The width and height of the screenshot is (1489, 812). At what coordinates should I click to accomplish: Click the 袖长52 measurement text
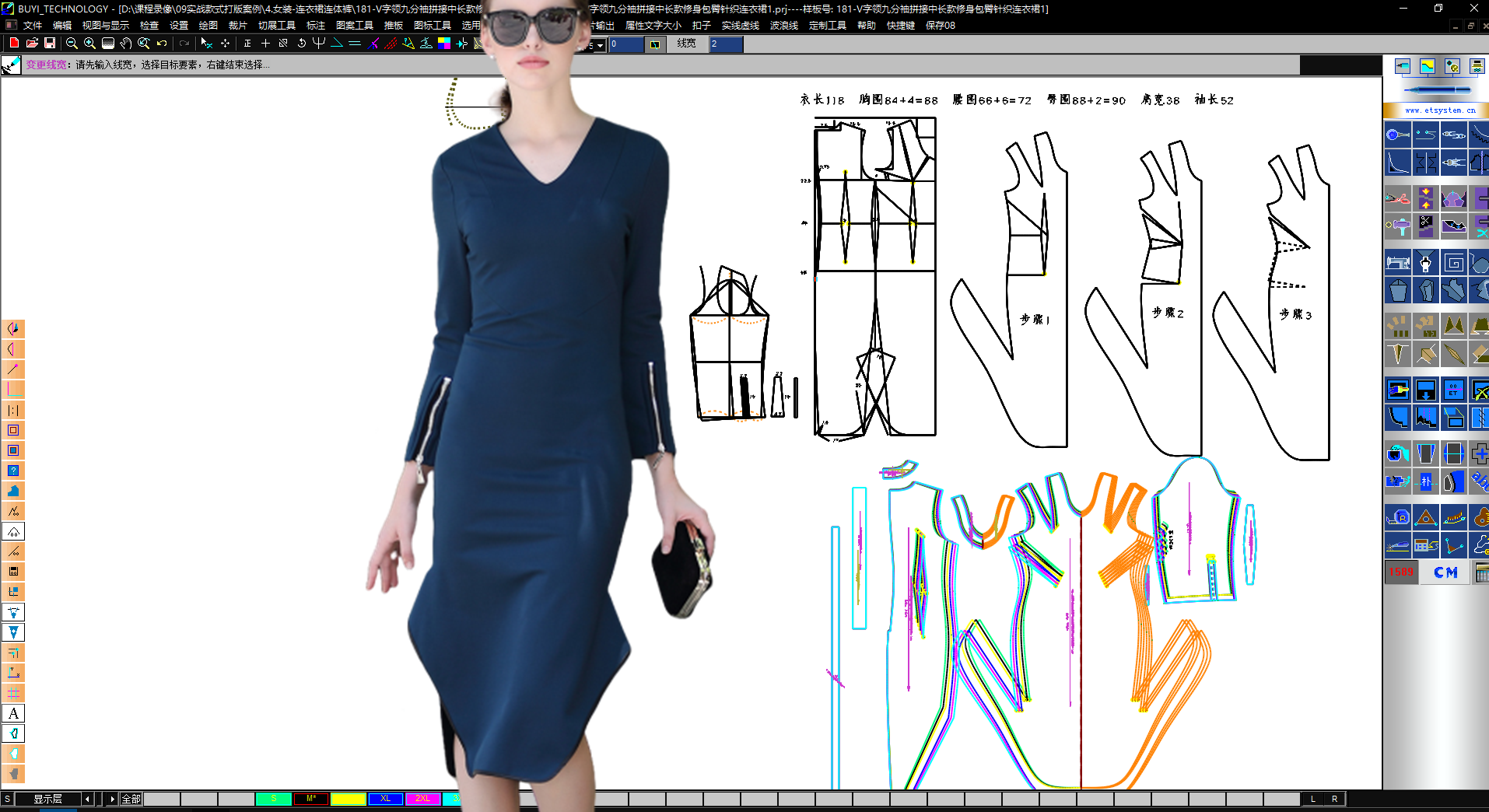click(1214, 100)
